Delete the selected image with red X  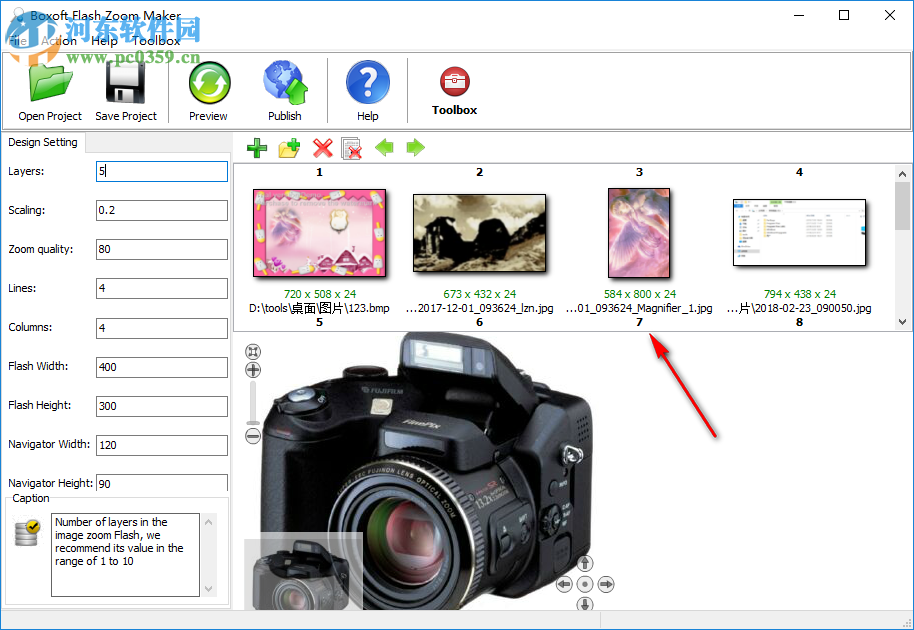(321, 148)
